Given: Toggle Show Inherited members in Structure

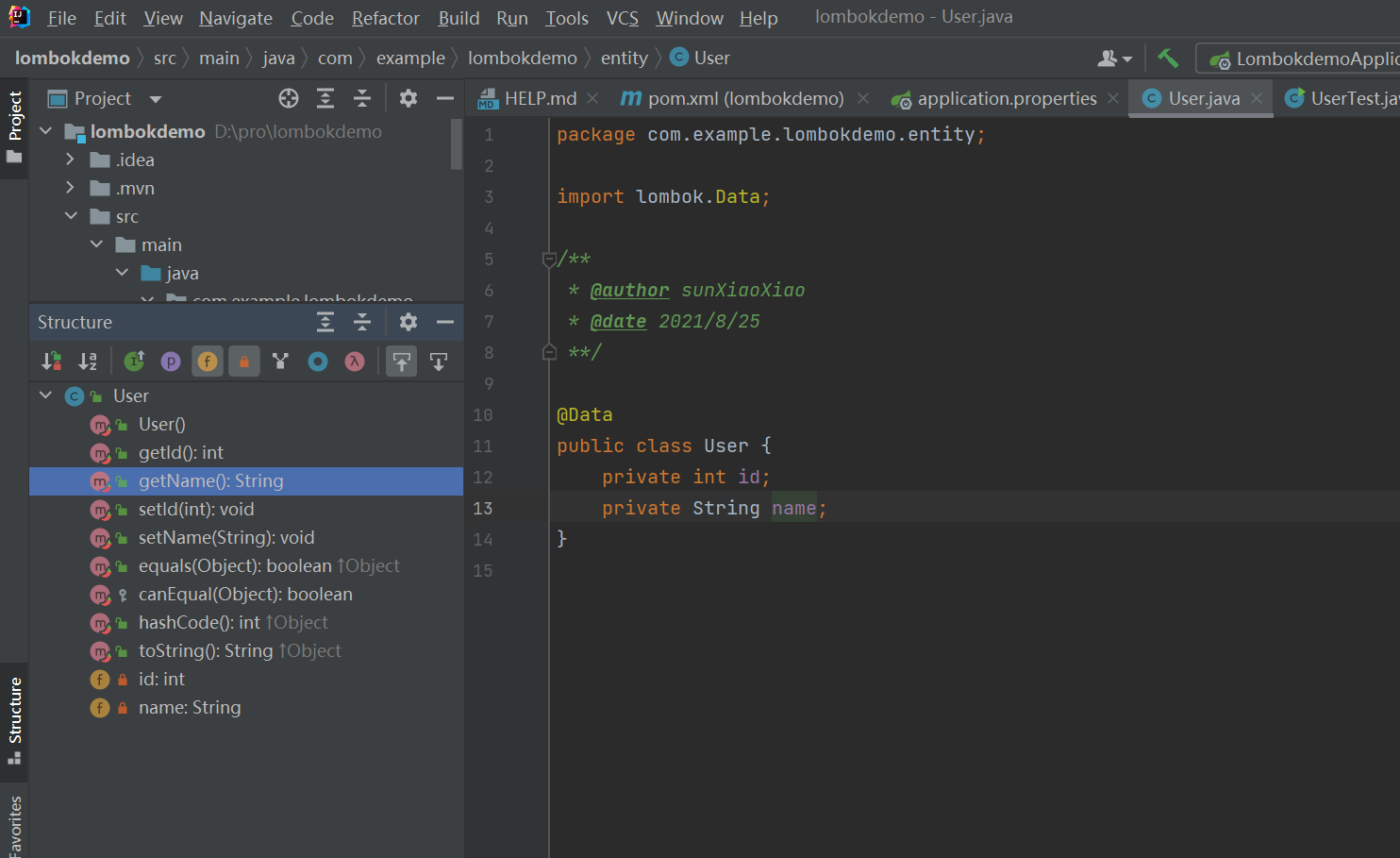Looking at the screenshot, I should [x=134, y=362].
